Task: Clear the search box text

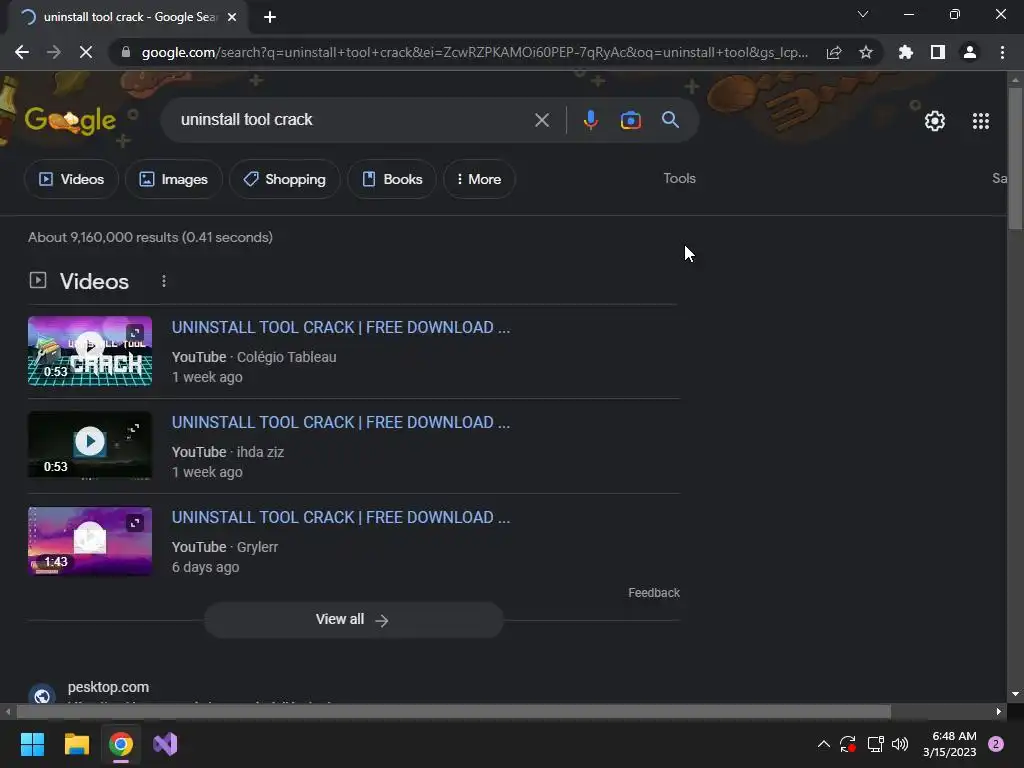Action: pyautogui.click(x=542, y=120)
